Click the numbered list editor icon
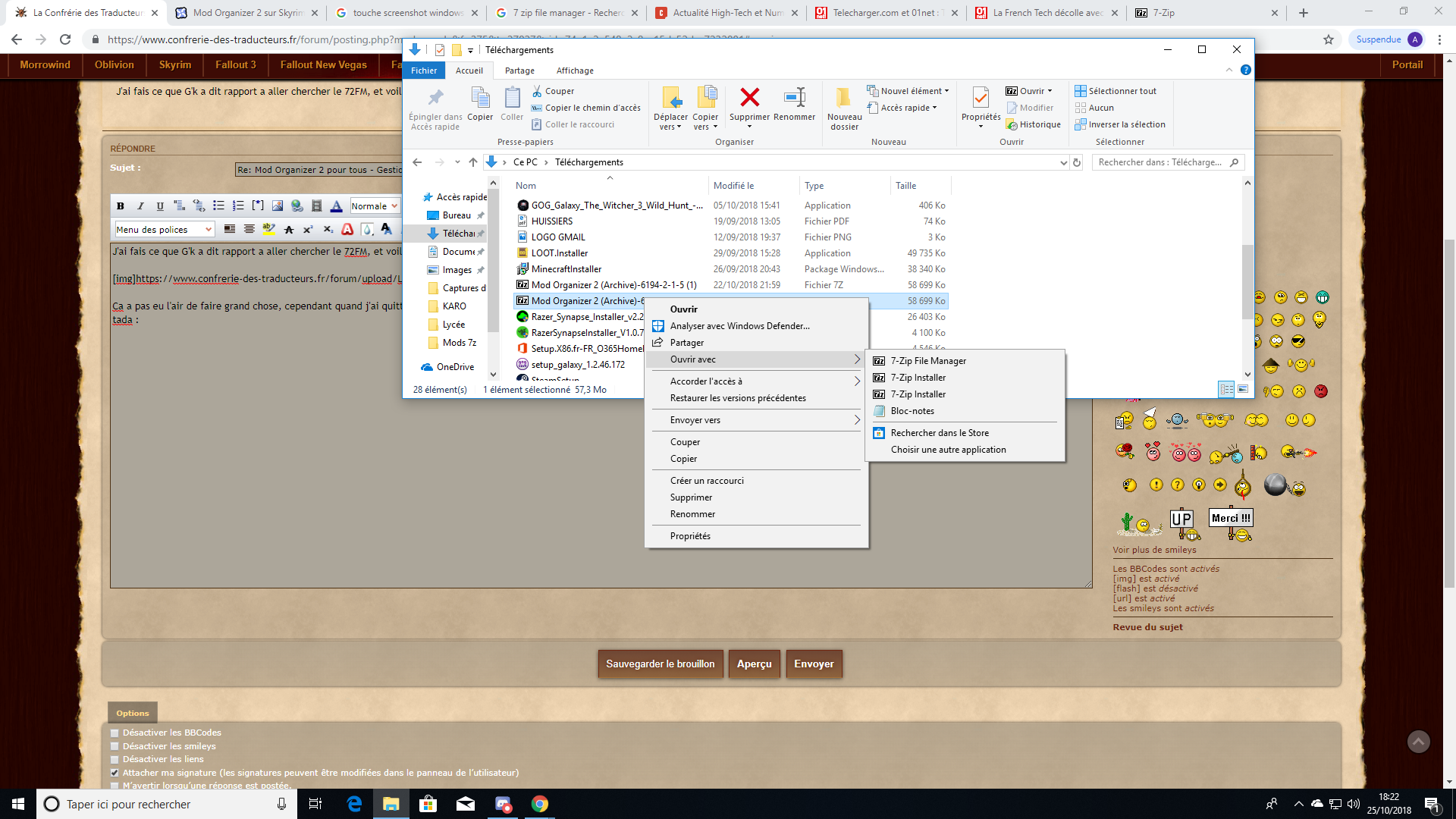Screen dimensions: 1456x819 238,206
